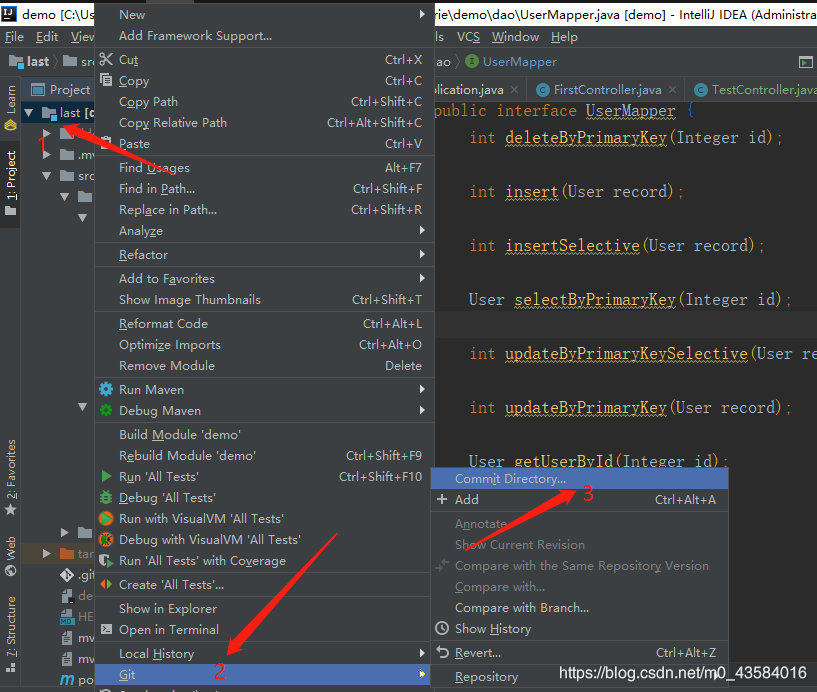Open the Edit menu
817x692 pixels.
point(47,37)
